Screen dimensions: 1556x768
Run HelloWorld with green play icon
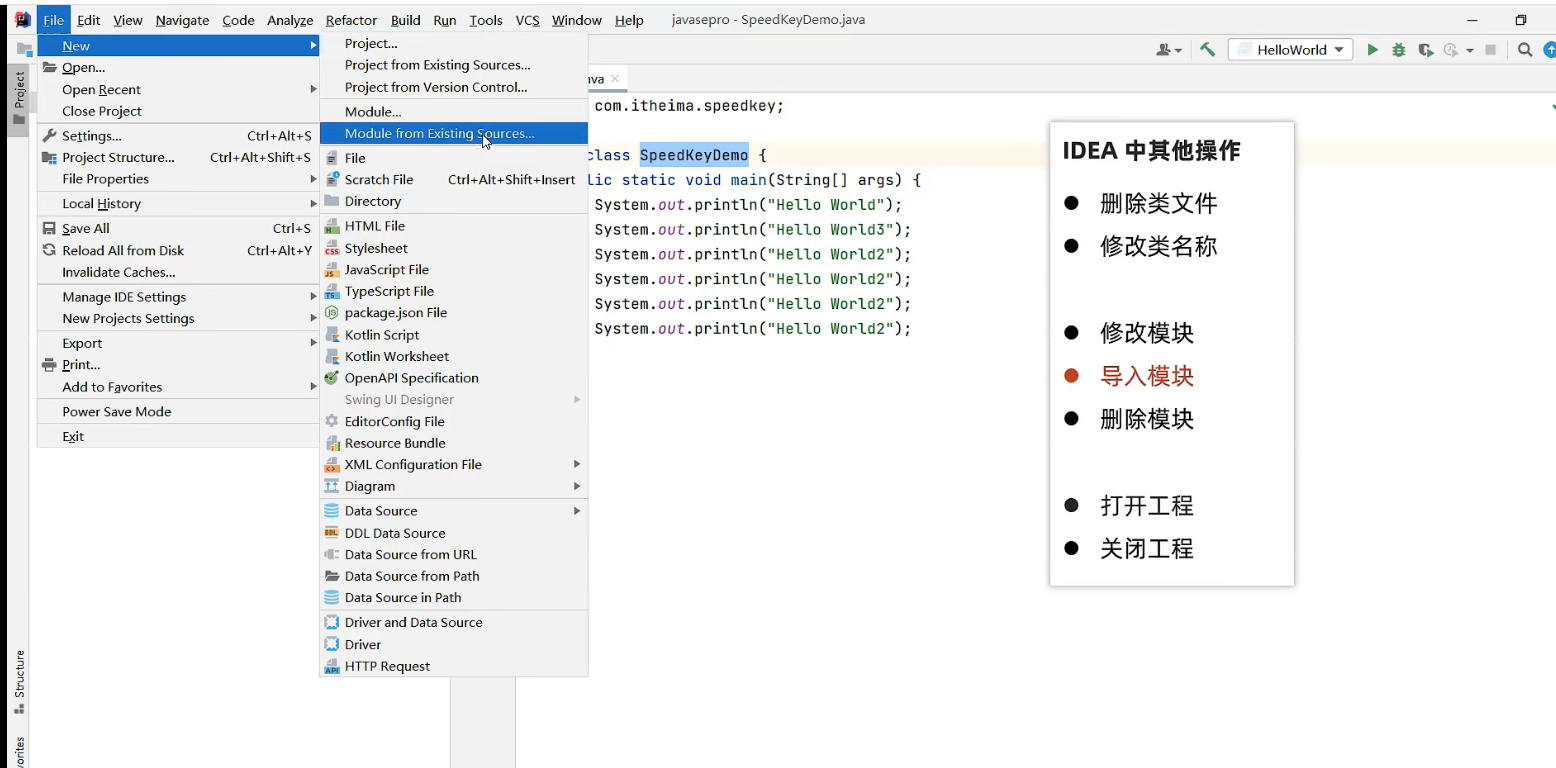click(x=1373, y=49)
